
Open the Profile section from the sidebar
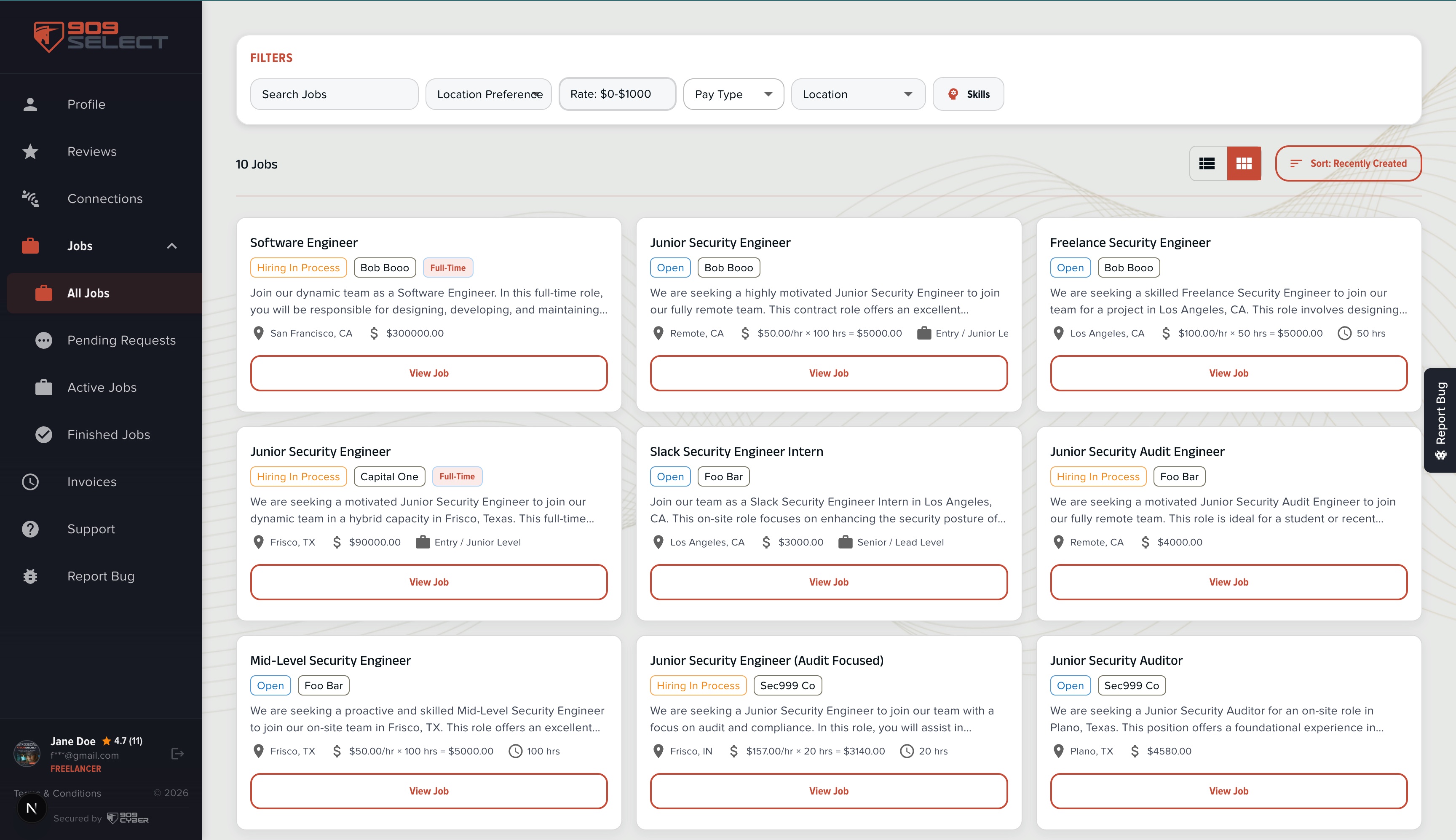[86, 104]
